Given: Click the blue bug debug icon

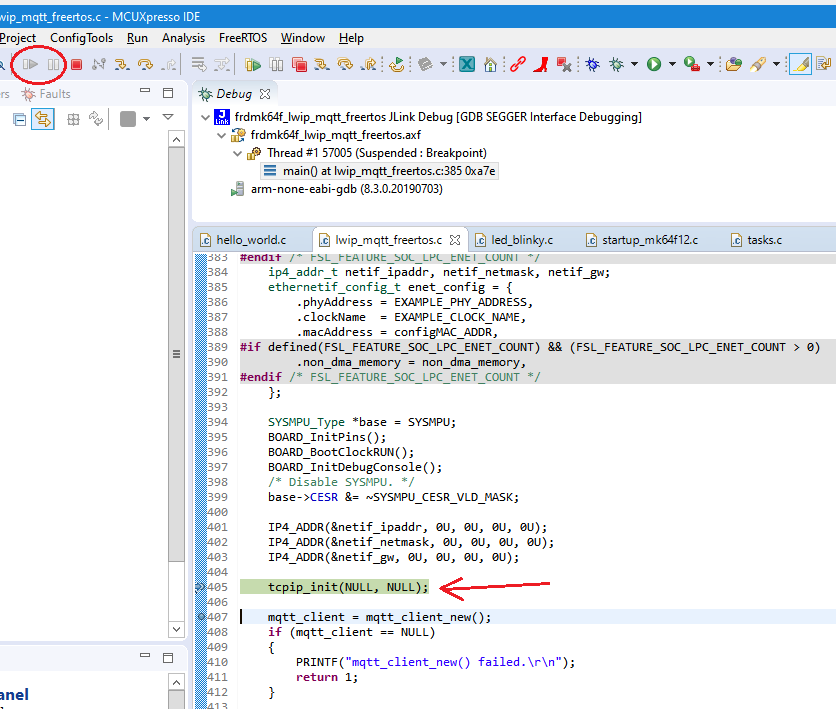Looking at the screenshot, I should tap(592, 65).
